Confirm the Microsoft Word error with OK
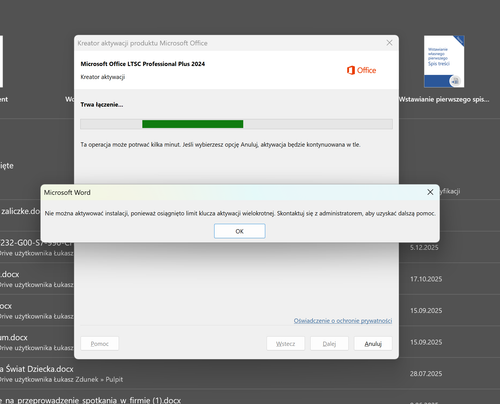This screenshot has height=404, width=500. pos(240,231)
